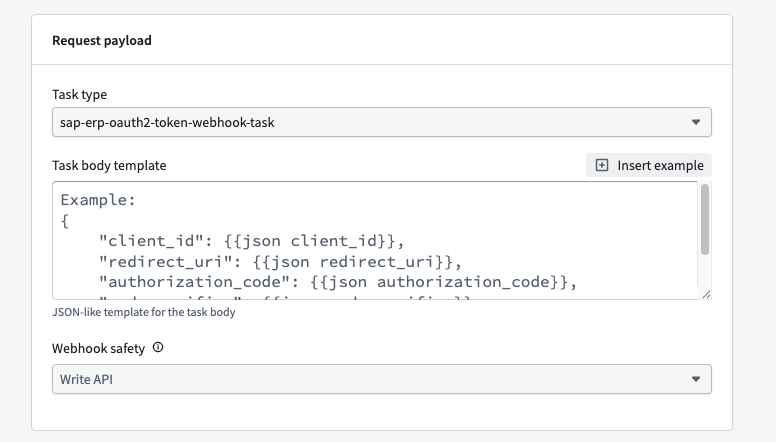The image size is (776, 442).
Task: Click the Request payload heading
Action: coord(102,41)
